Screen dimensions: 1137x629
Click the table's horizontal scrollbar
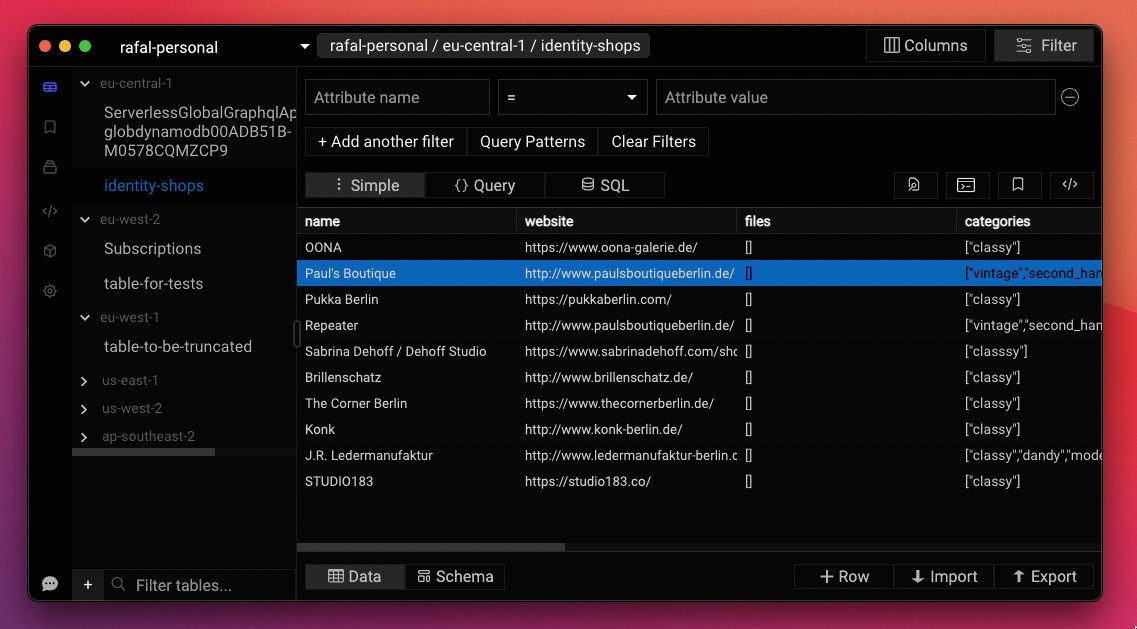click(x=431, y=547)
